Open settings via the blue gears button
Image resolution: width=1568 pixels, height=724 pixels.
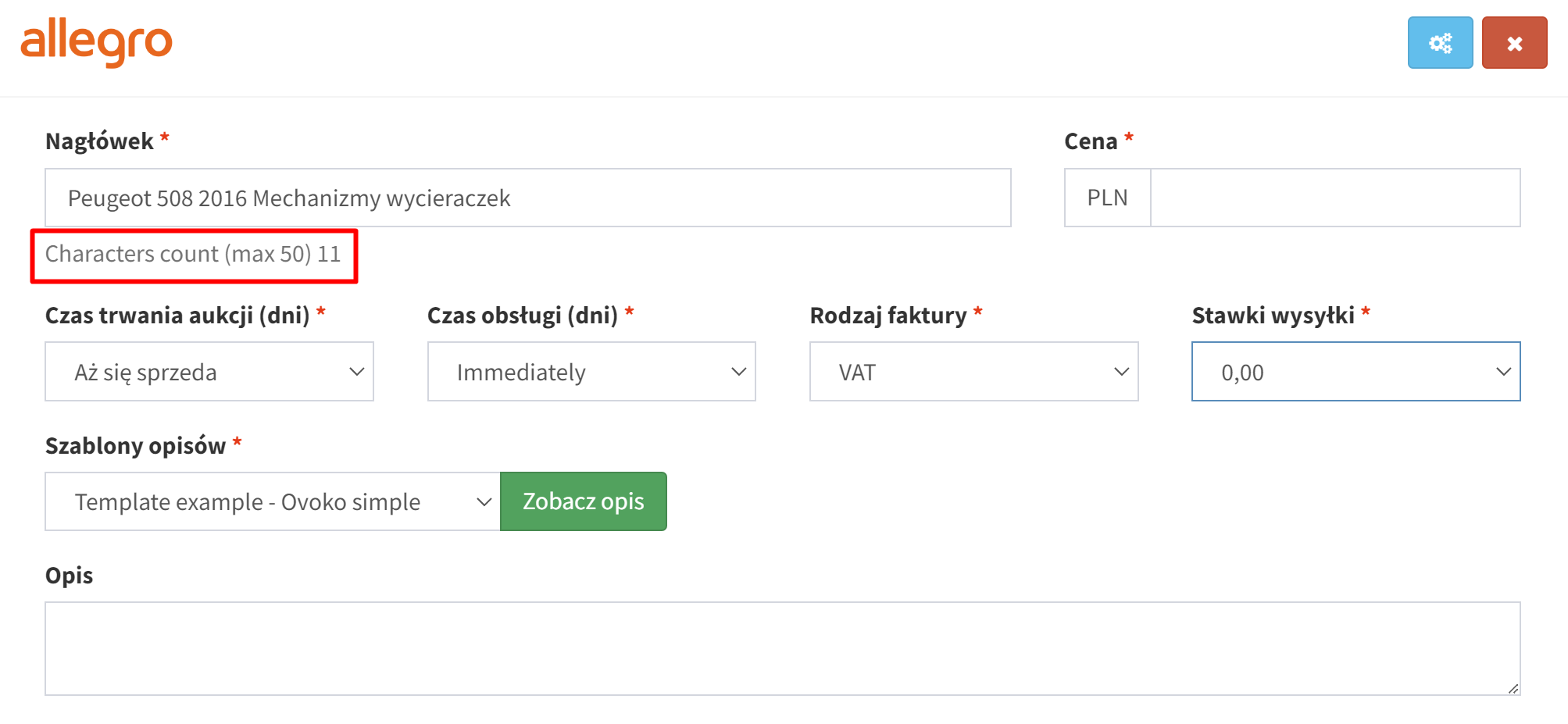[x=1440, y=43]
